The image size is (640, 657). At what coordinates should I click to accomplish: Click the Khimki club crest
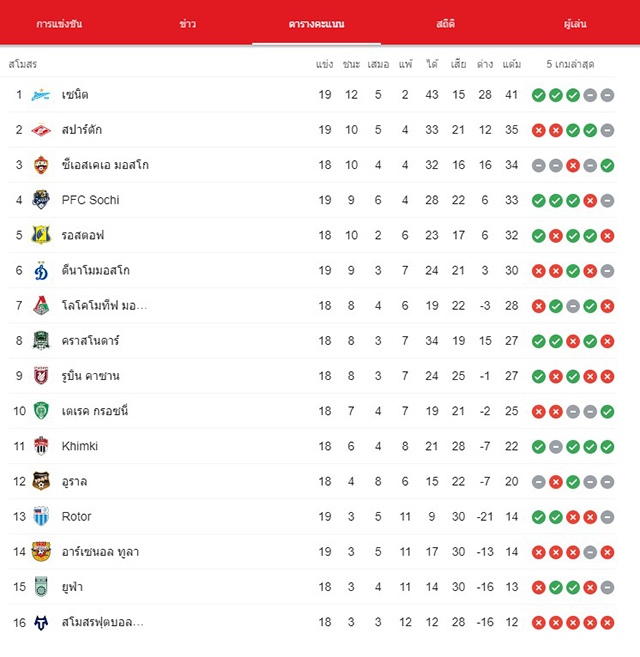pyautogui.click(x=41, y=446)
